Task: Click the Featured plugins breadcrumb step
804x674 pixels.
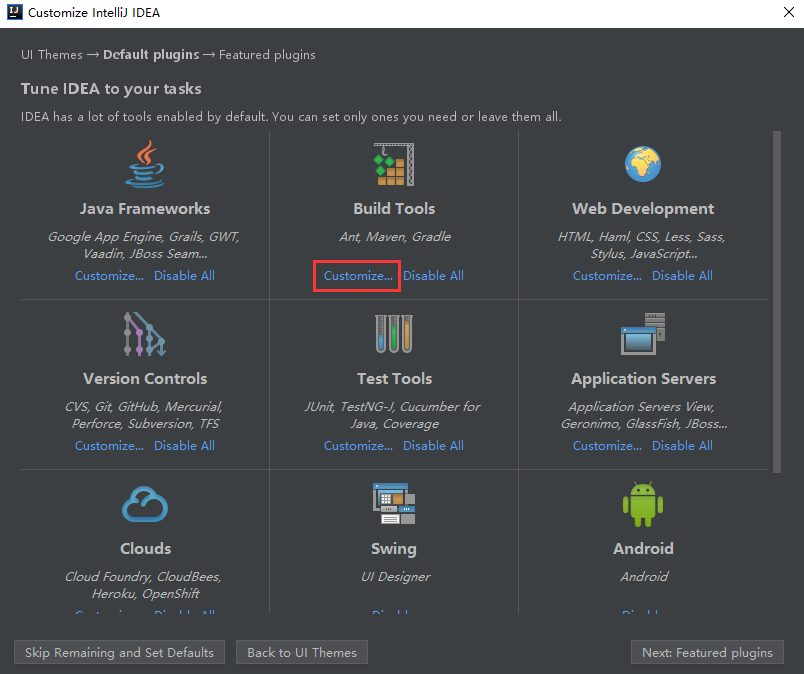Action: [267, 55]
